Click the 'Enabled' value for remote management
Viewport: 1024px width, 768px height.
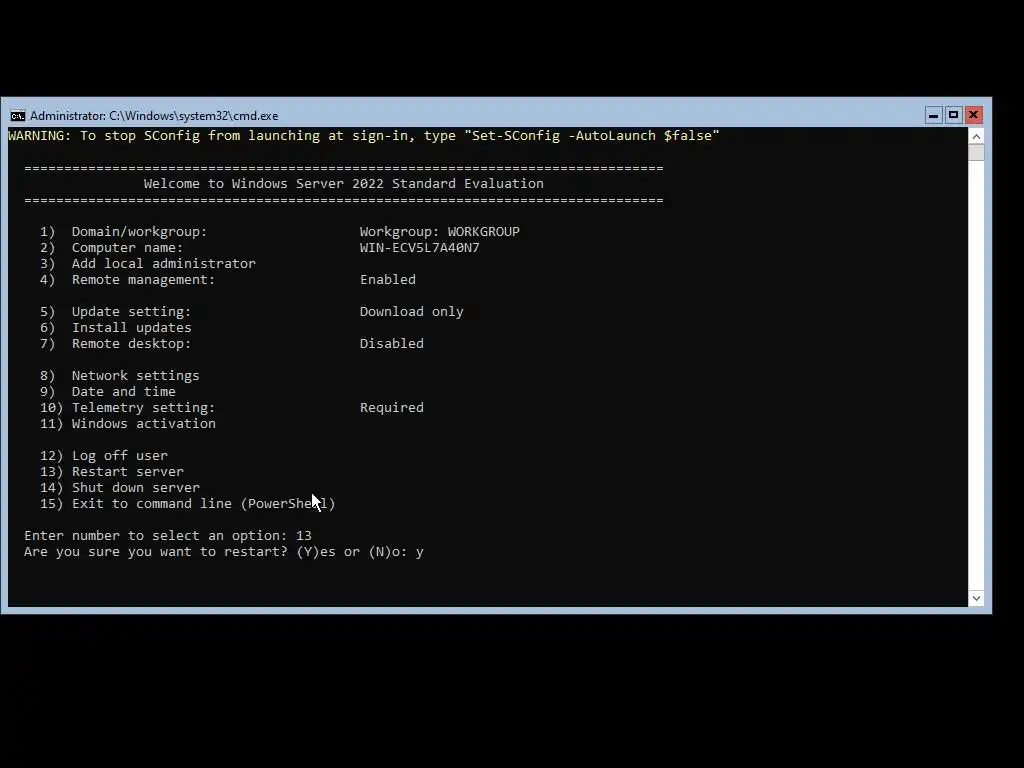[388, 280]
